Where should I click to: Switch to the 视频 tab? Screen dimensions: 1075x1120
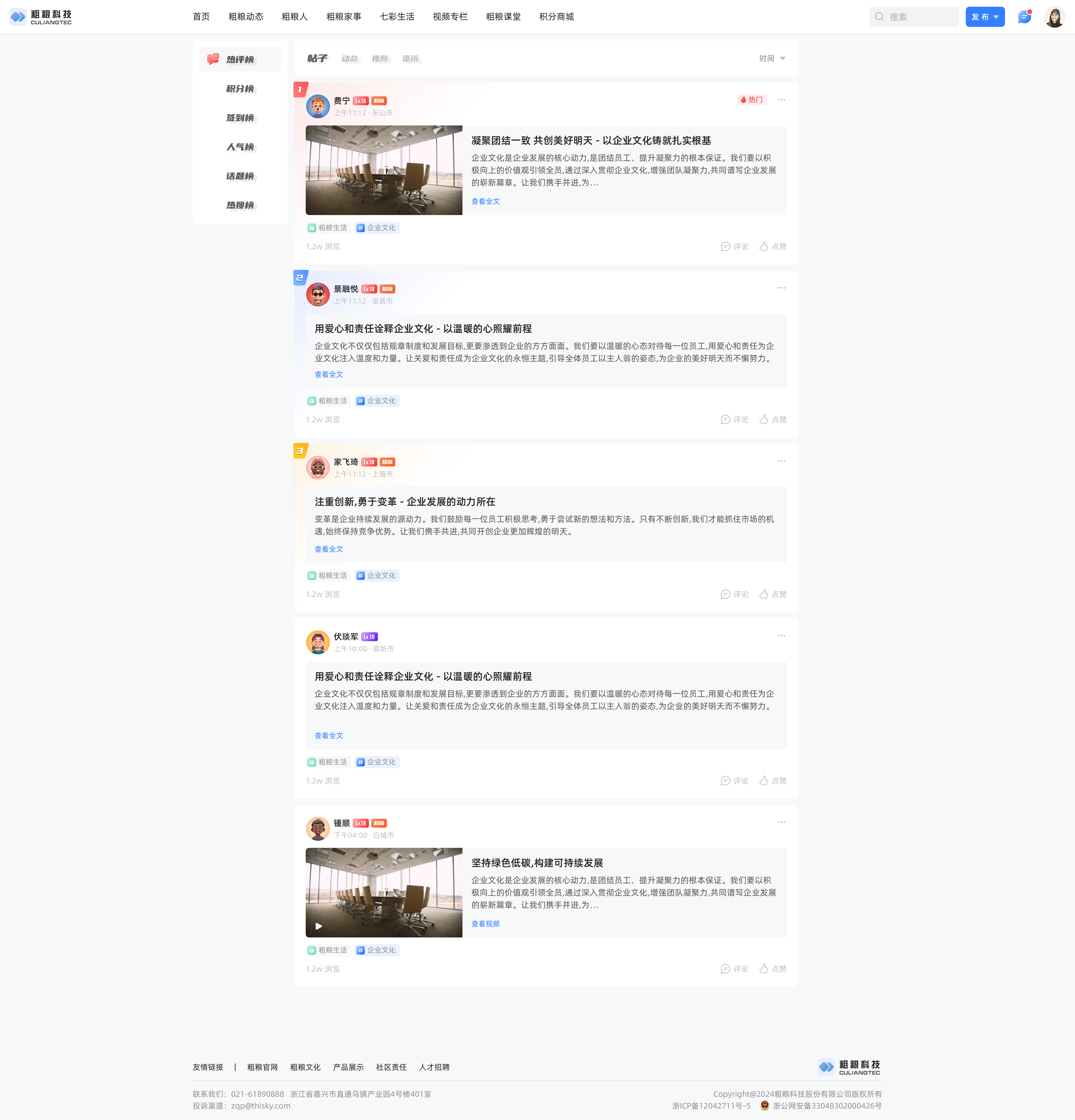point(380,58)
